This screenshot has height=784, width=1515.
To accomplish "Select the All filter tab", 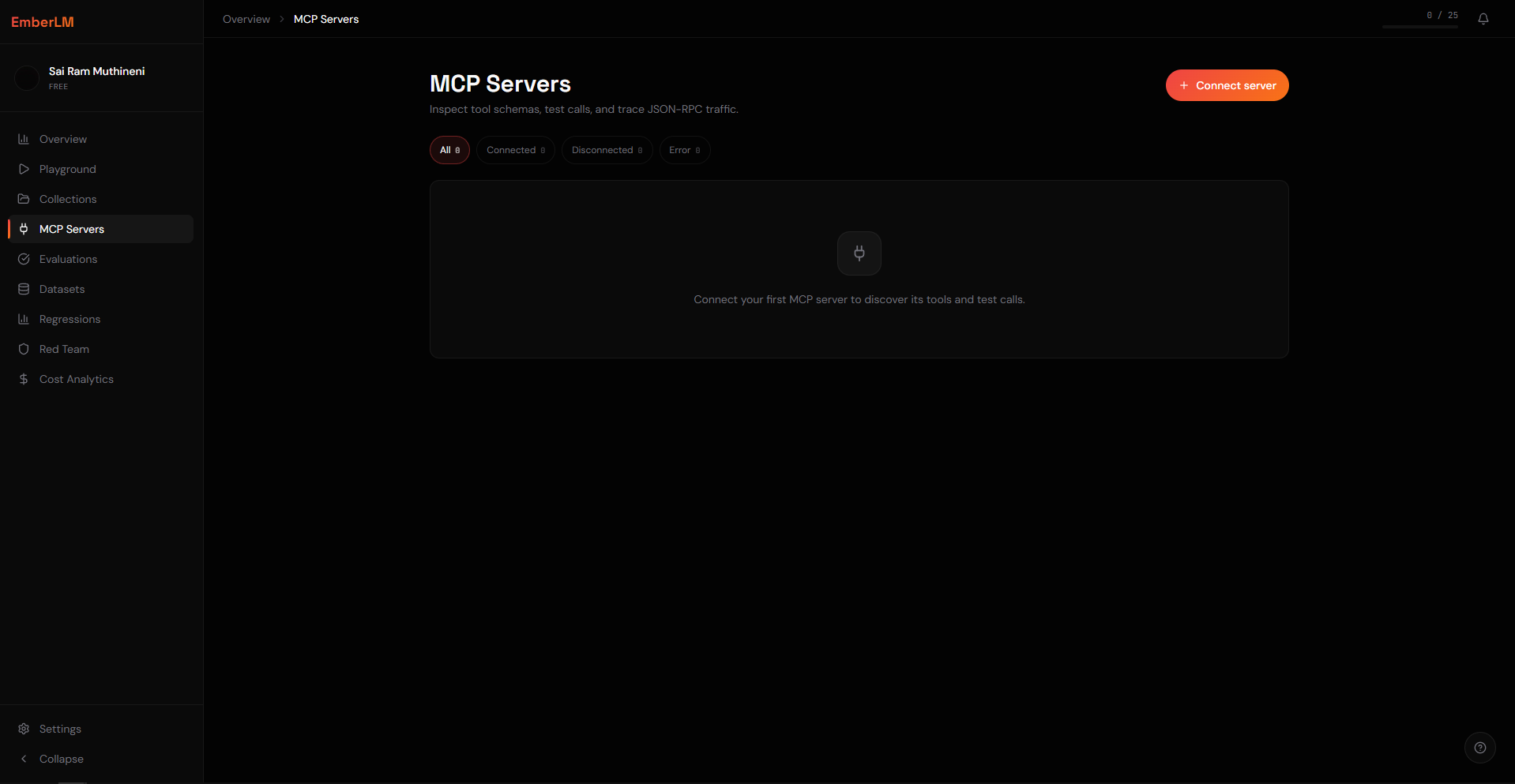I will coord(449,150).
